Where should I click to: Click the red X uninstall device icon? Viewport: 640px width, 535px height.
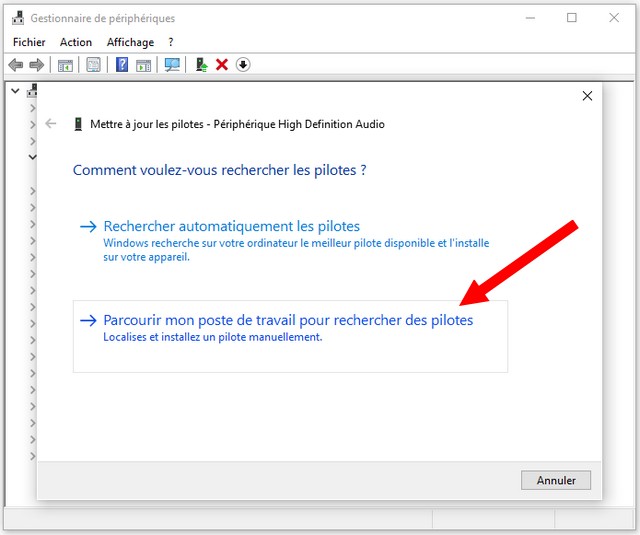[222, 64]
